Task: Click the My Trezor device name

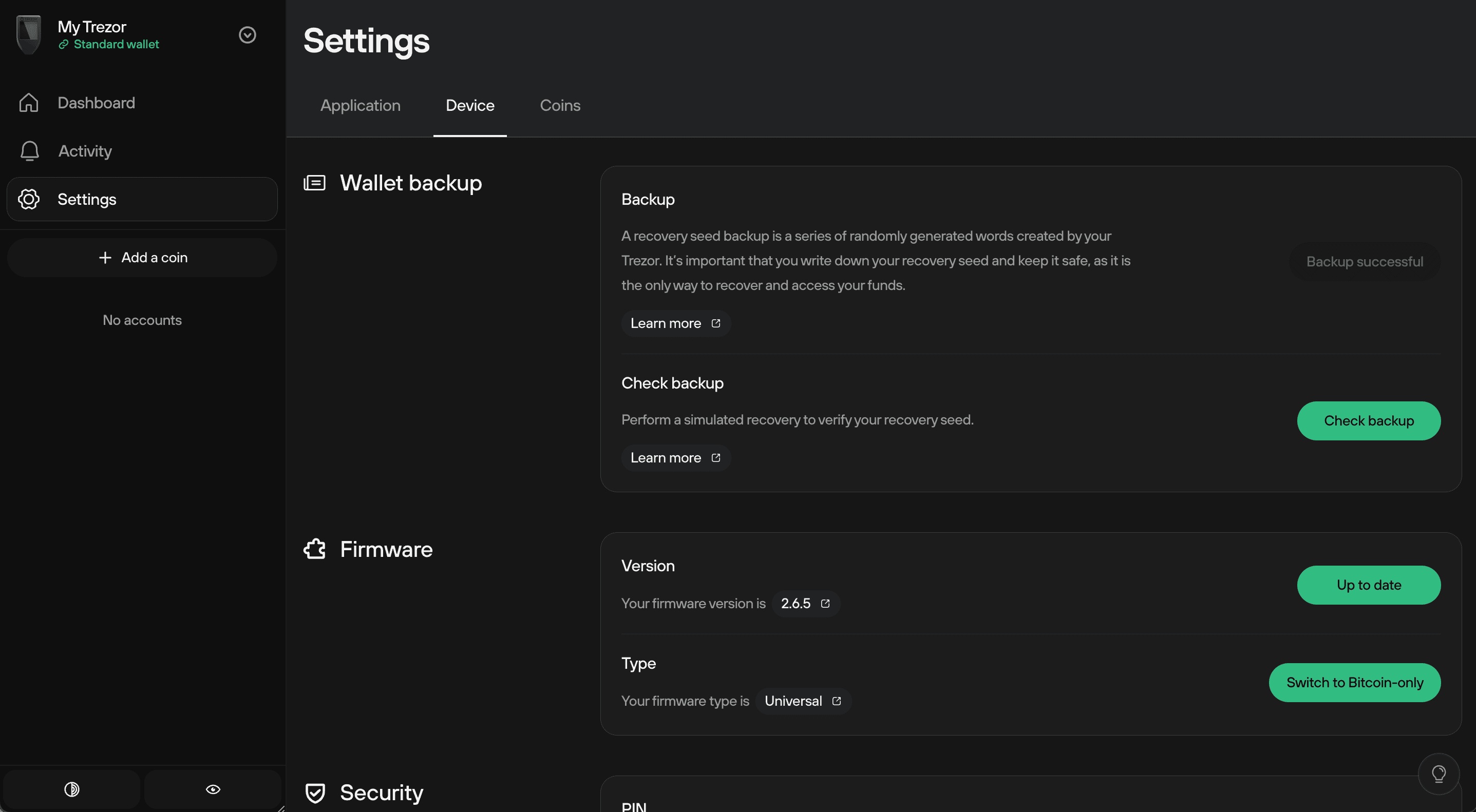Action: point(92,27)
